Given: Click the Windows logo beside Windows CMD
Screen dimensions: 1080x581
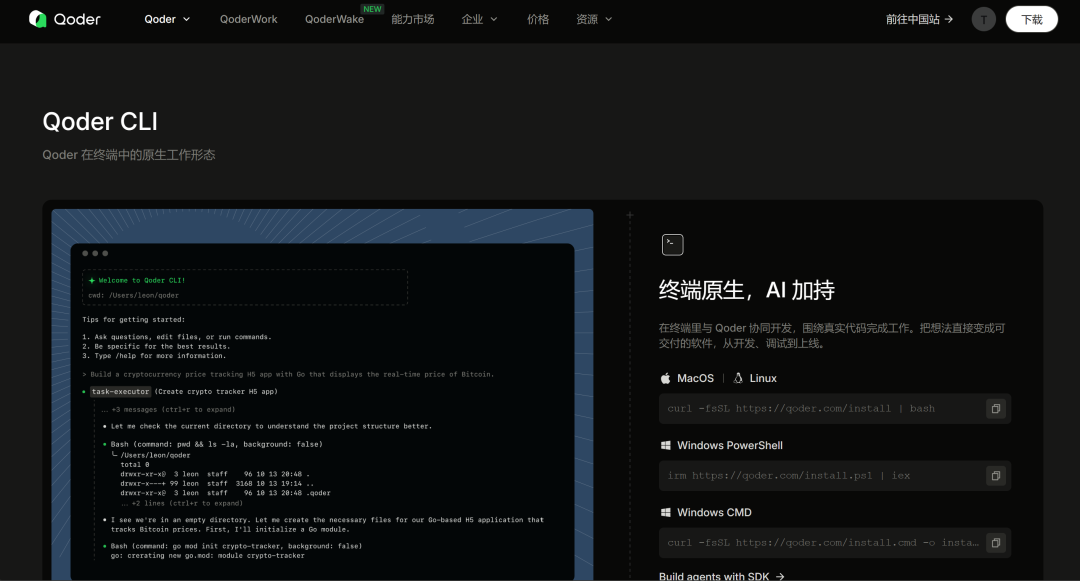Looking at the screenshot, I should tap(665, 512).
